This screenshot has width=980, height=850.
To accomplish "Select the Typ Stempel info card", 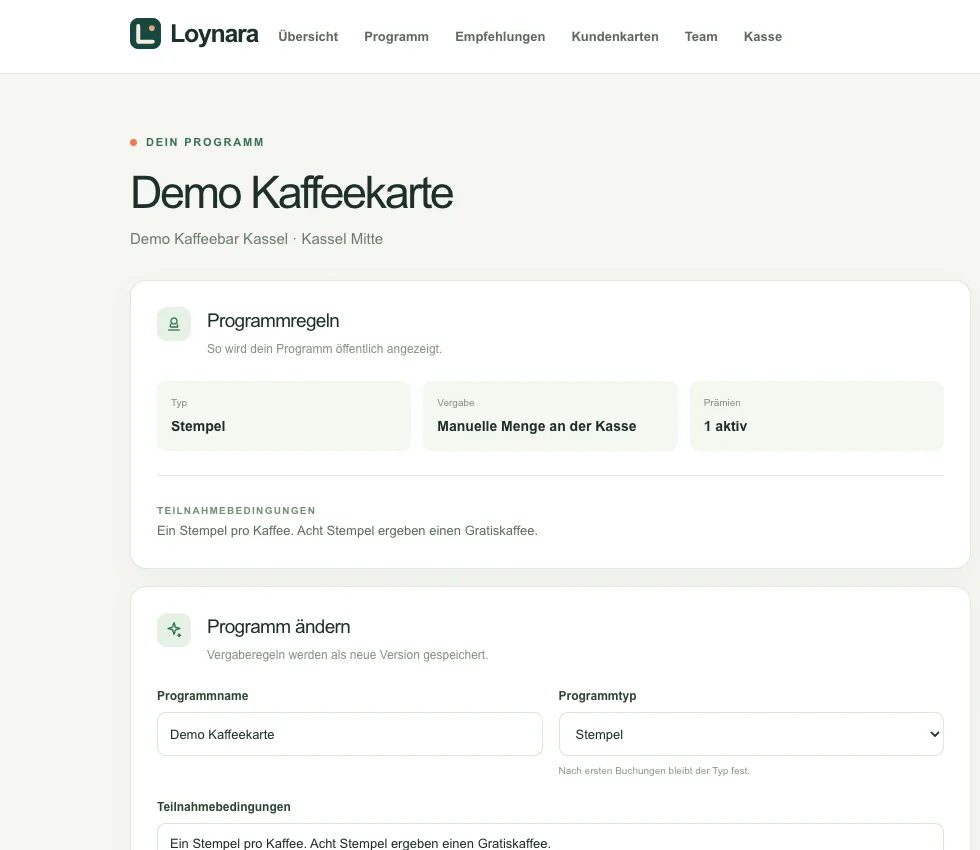I will coord(284,416).
